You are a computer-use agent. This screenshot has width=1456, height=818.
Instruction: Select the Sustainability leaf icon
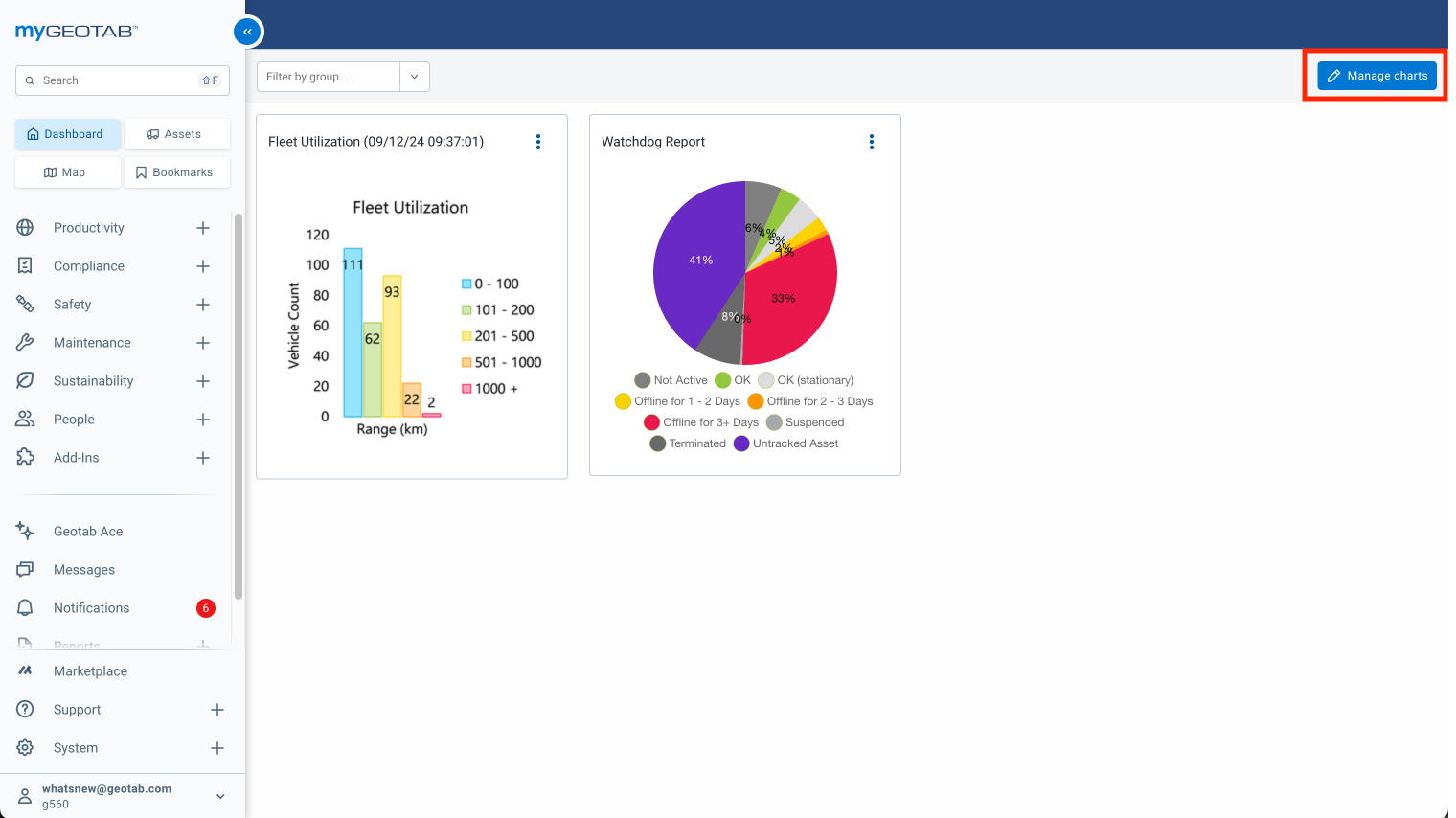coord(24,380)
